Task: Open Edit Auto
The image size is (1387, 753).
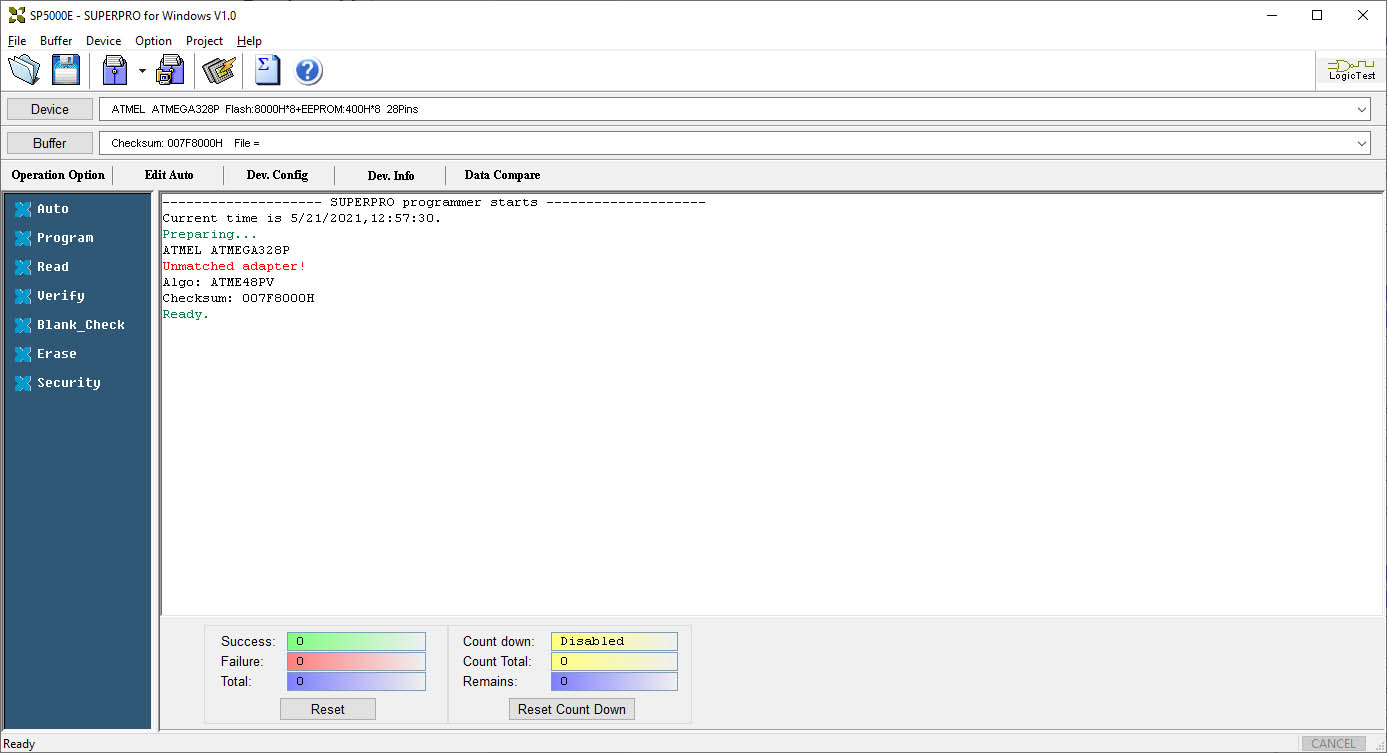Action: [x=169, y=175]
